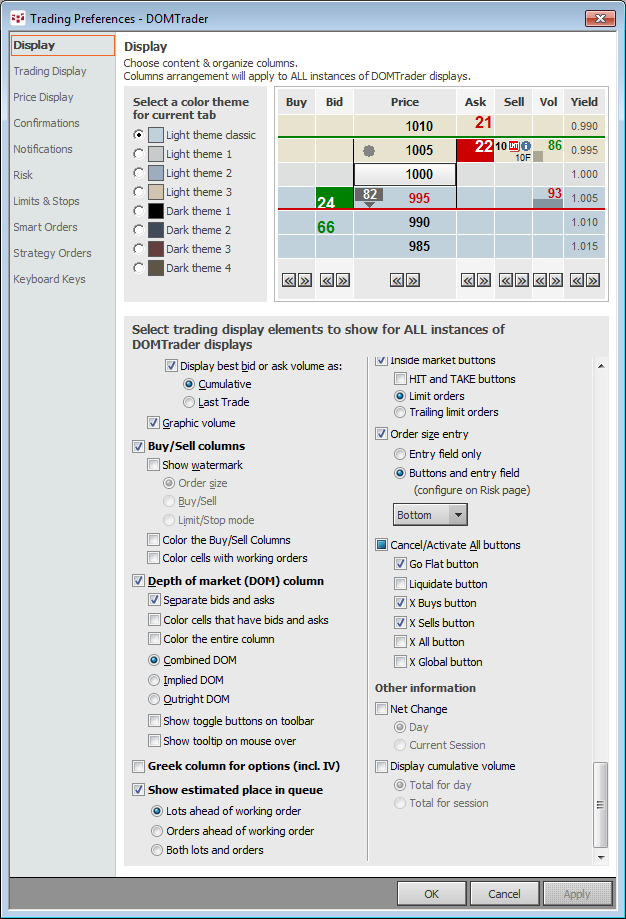
Task: Click the gray gear icon beside price 1005
Action: click(x=368, y=151)
